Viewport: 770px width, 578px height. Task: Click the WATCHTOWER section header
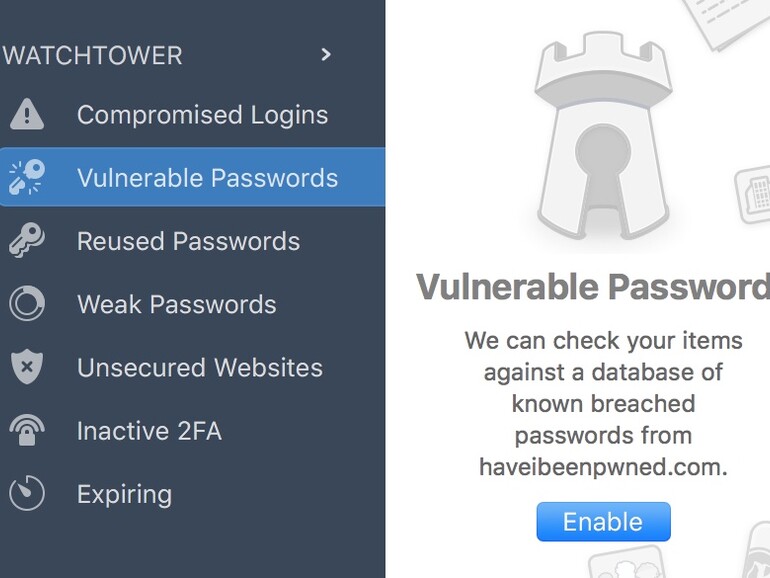92,55
